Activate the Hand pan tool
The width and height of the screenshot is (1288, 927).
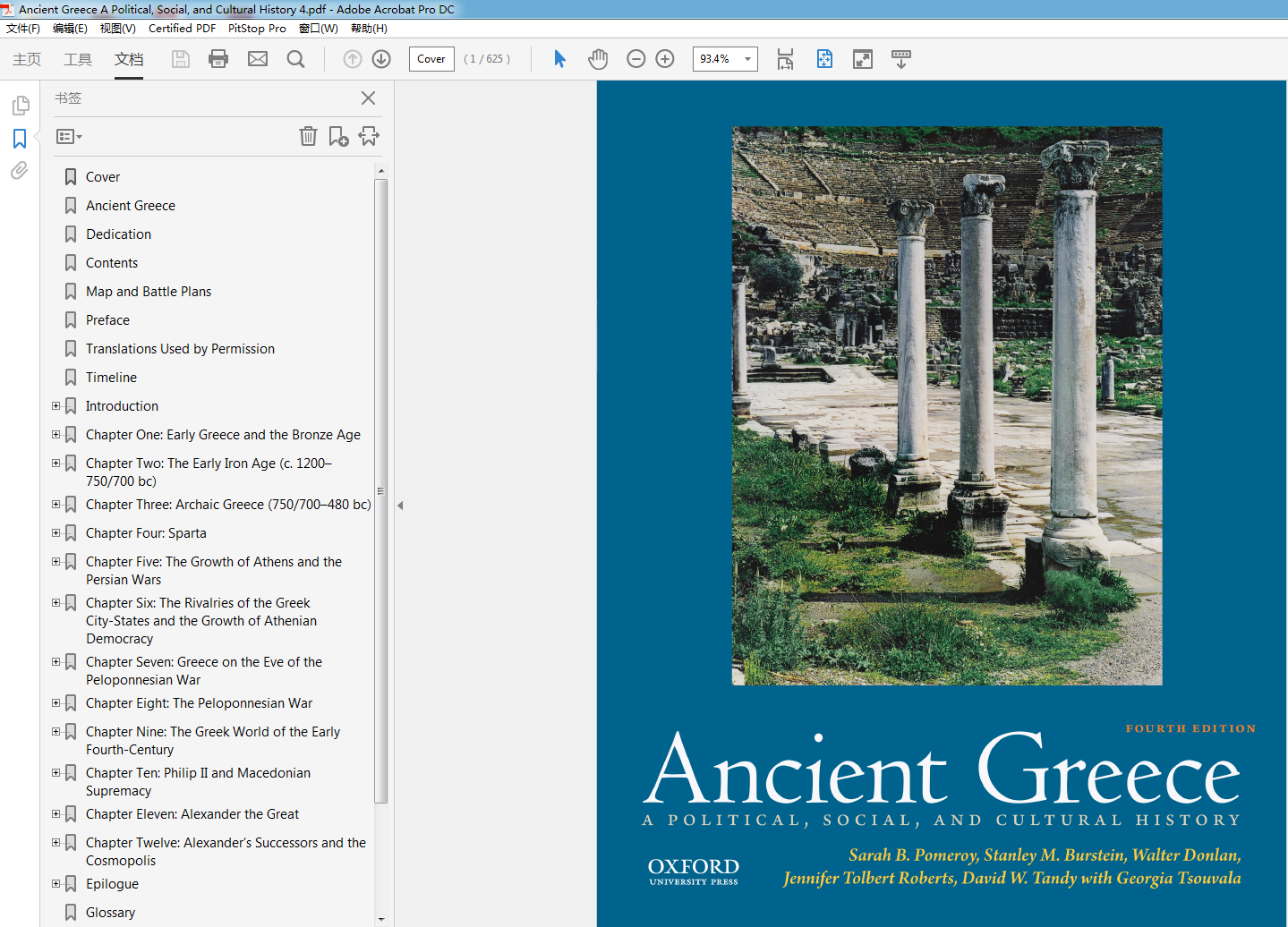(598, 59)
